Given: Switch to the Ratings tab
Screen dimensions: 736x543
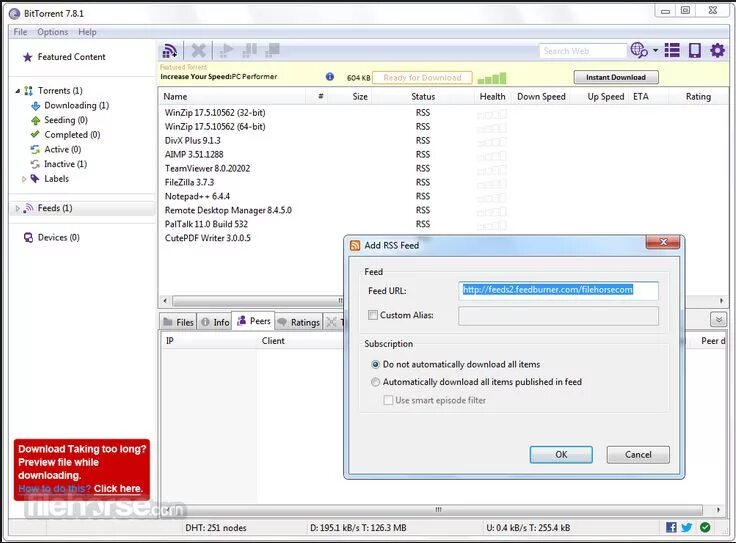Looking at the screenshot, I should point(299,322).
